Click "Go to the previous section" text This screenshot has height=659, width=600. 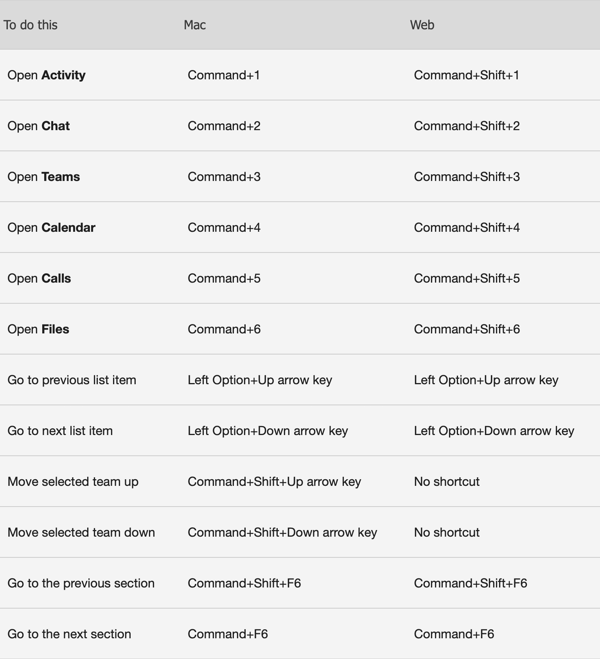[81, 584]
